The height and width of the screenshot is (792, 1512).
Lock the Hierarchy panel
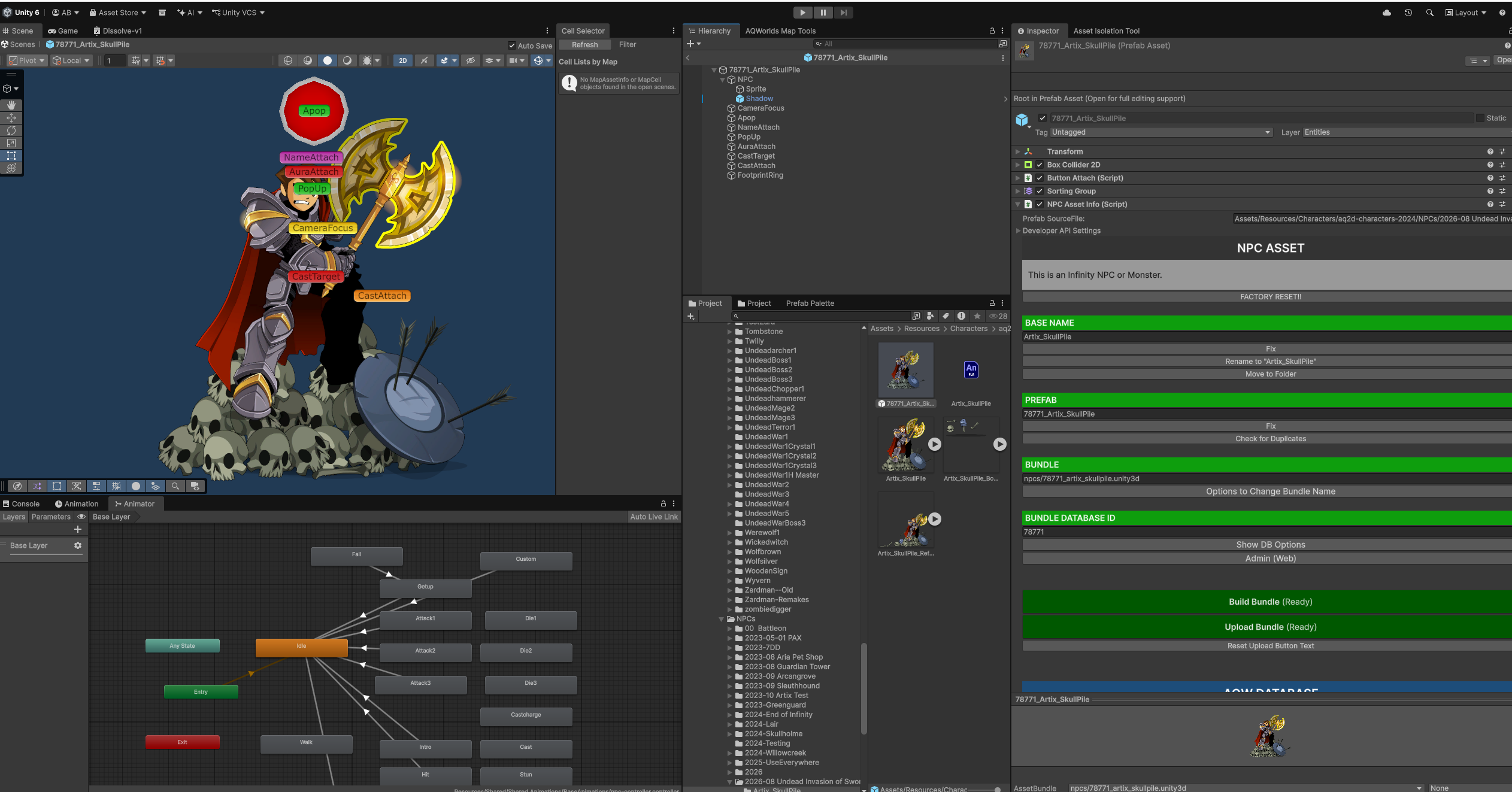point(992,31)
